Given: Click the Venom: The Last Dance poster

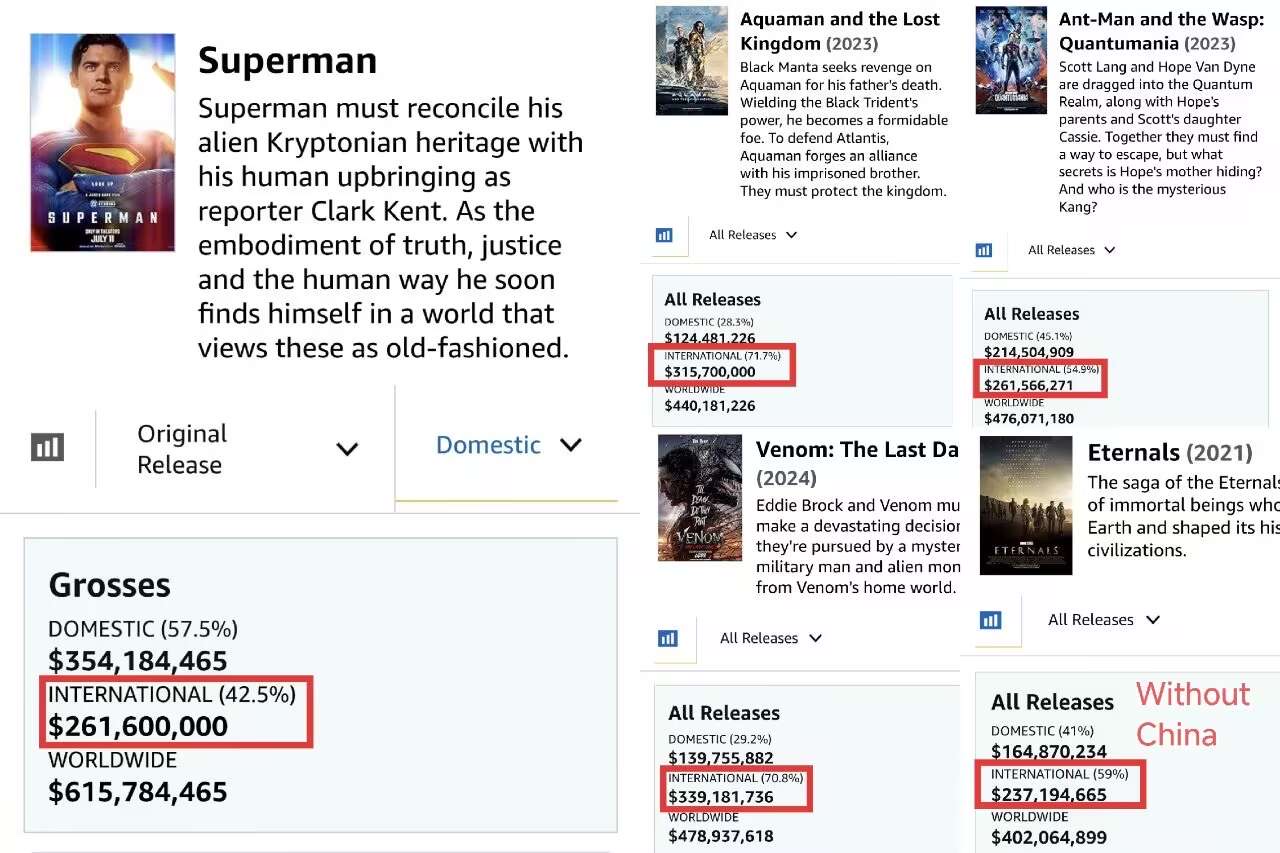Looking at the screenshot, I should pos(700,497).
